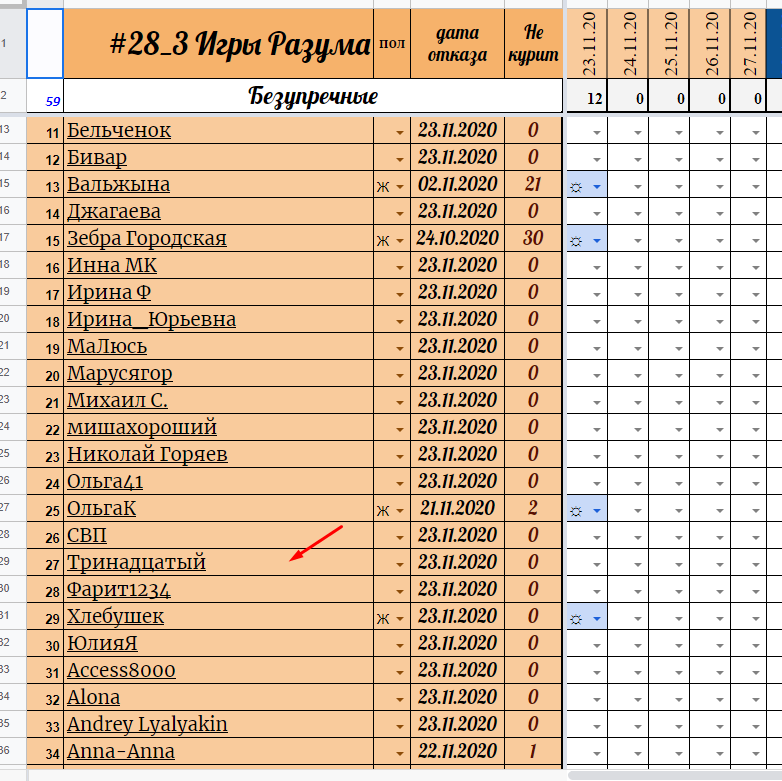Select the value 30 in Зебра Городская row

tap(533, 238)
